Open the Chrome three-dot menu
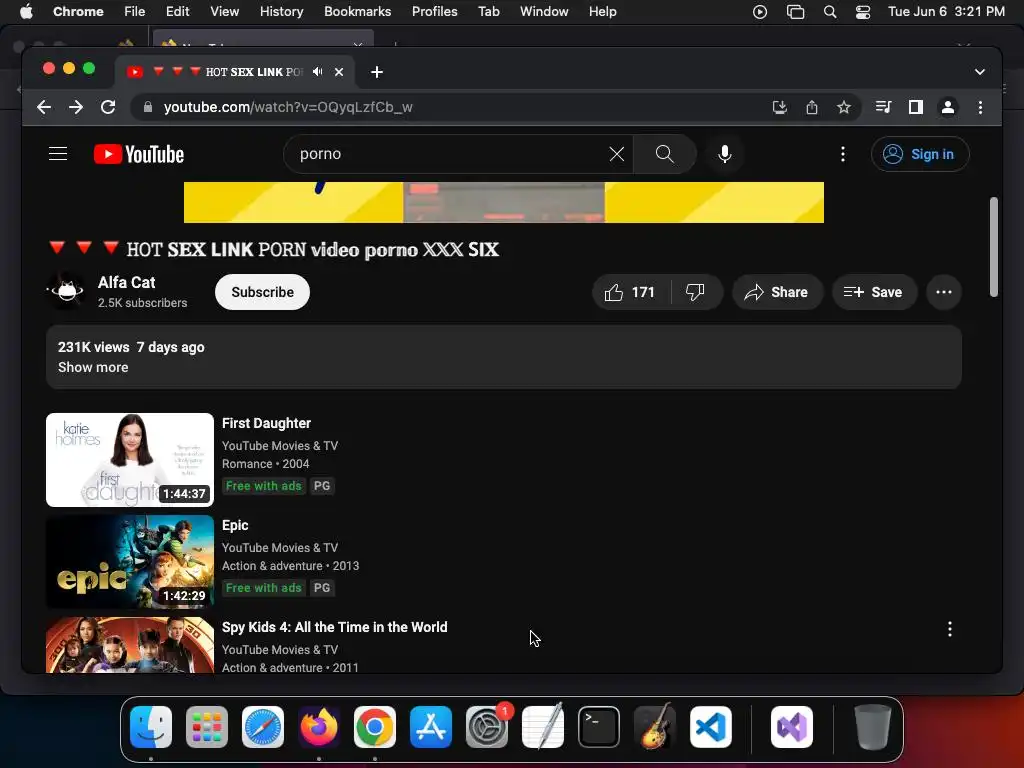Image resolution: width=1024 pixels, height=768 pixels. pyautogui.click(x=980, y=107)
